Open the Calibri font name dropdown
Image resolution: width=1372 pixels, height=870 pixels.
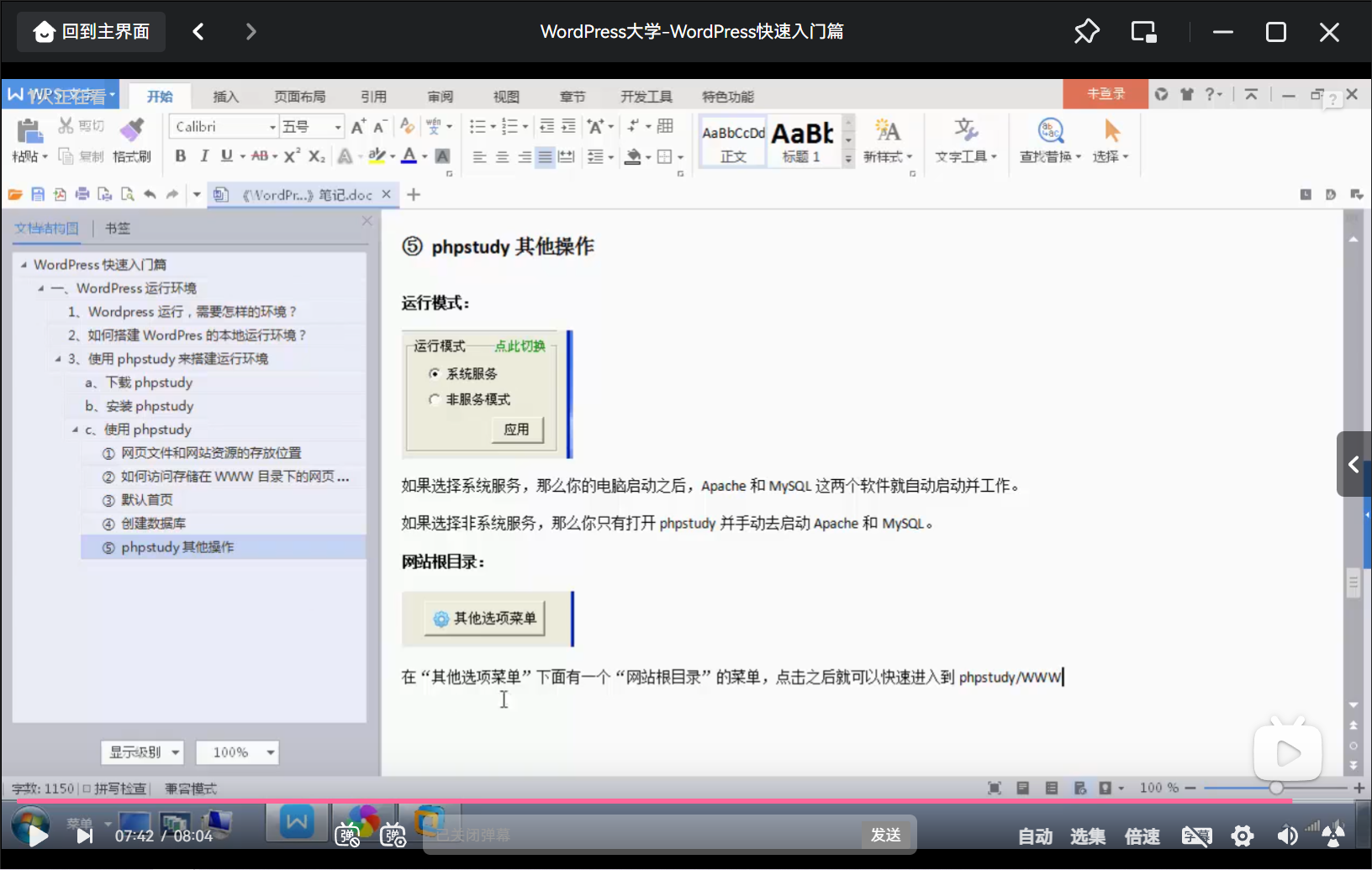(x=272, y=127)
